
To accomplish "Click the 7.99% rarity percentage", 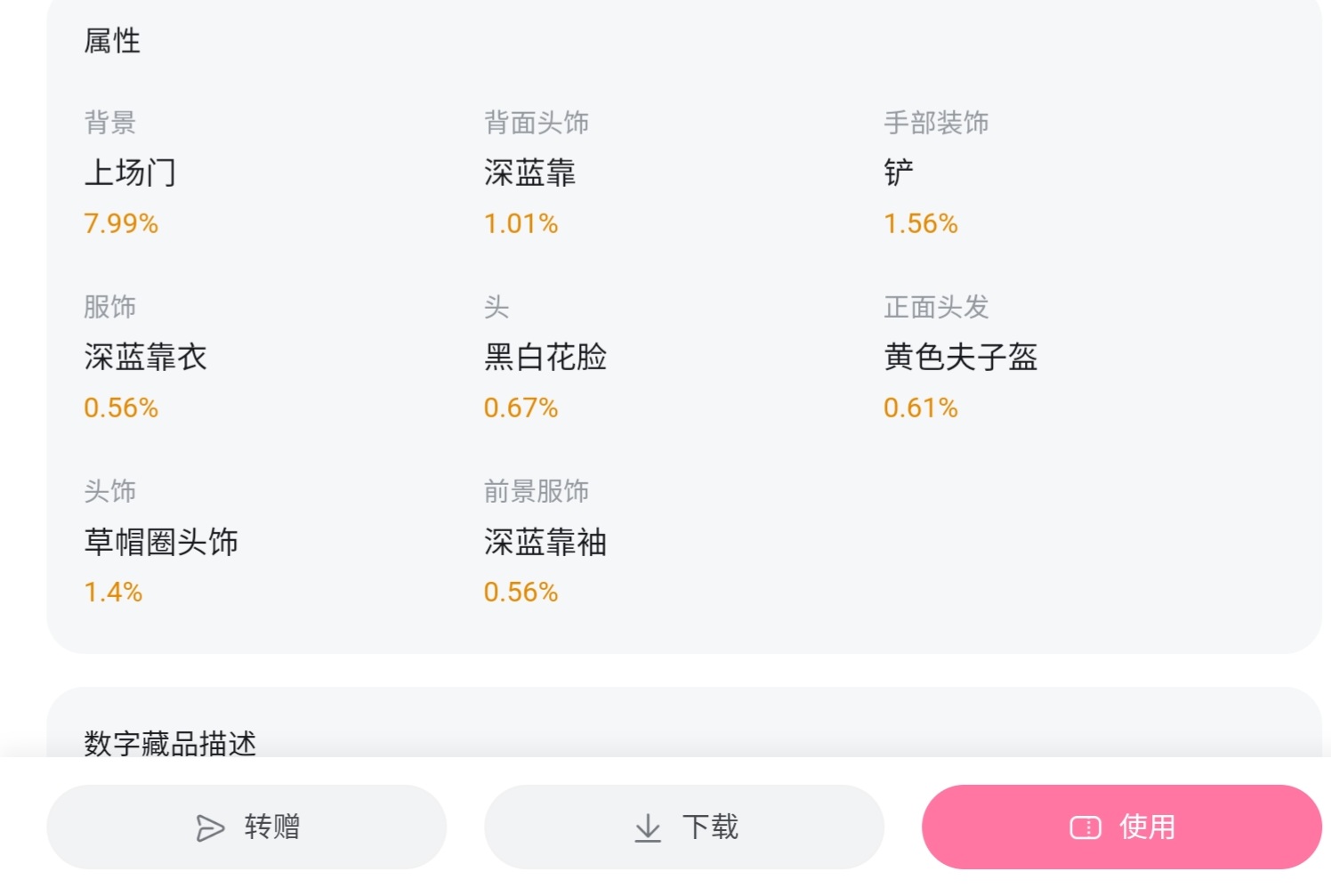I will click(121, 223).
